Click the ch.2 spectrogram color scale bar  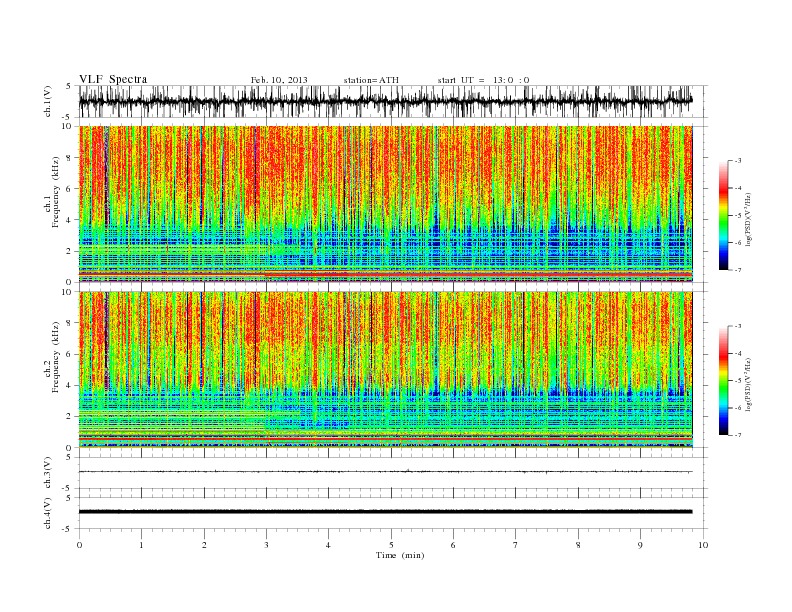click(x=723, y=380)
